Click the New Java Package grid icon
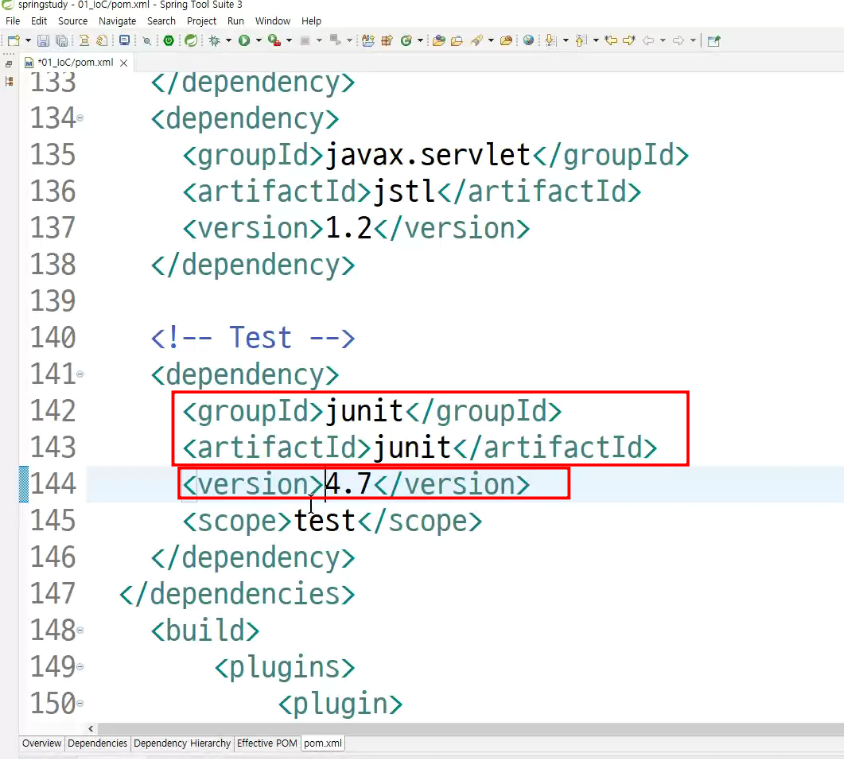This screenshot has width=844, height=759. [x=387, y=41]
